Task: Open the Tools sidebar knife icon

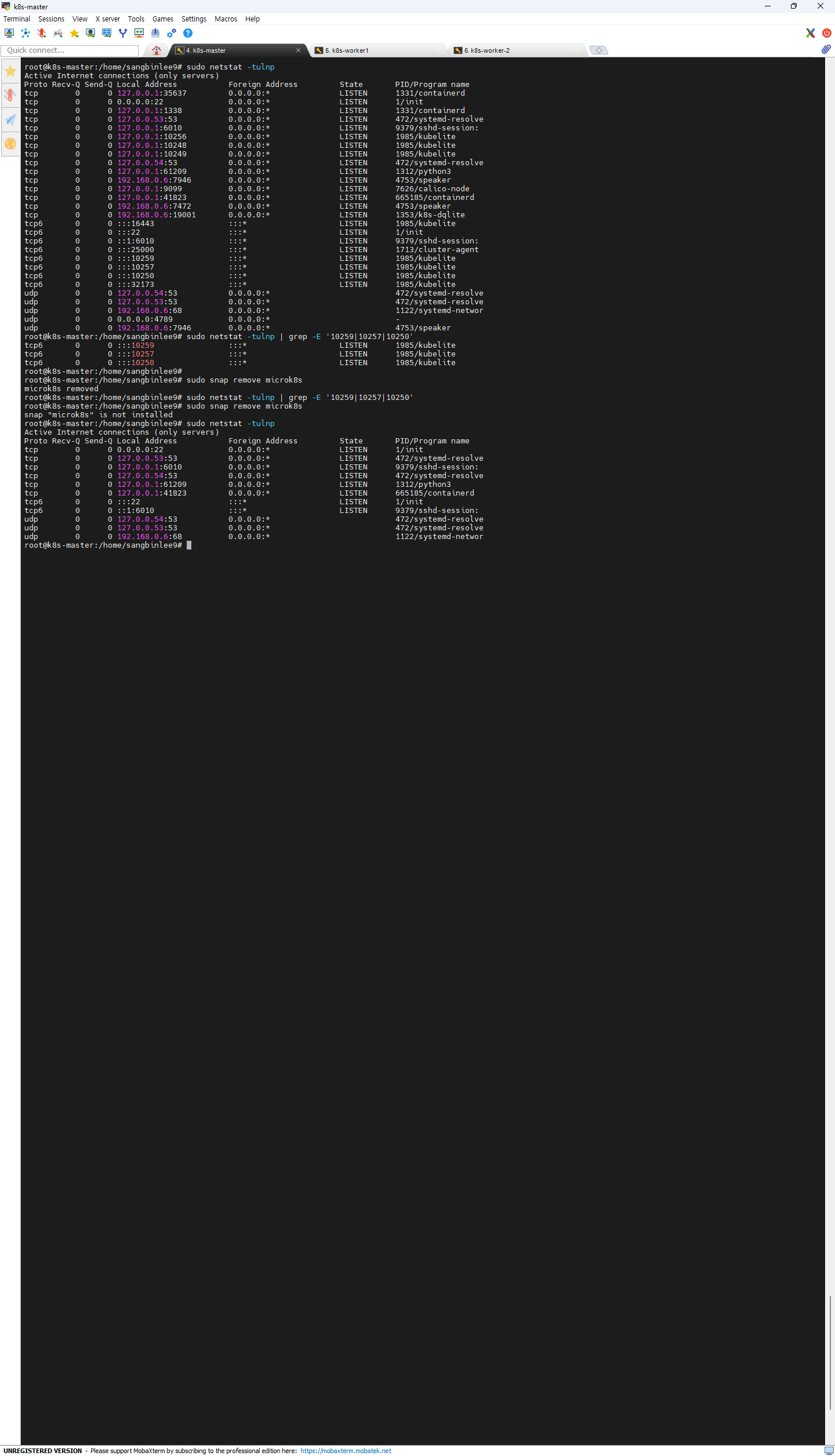Action: click(x=10, y=95)
